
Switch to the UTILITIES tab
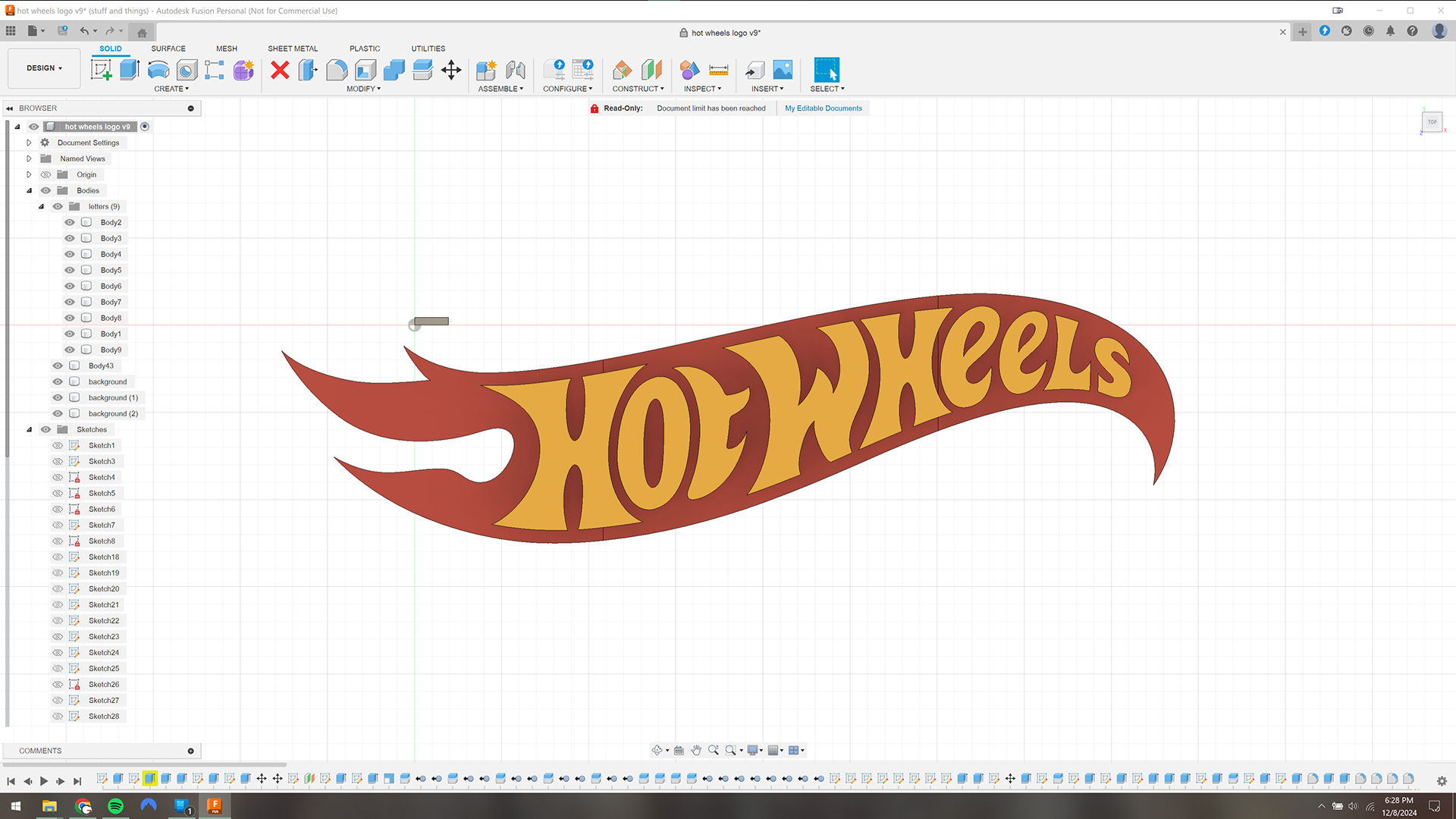(428, 49)
